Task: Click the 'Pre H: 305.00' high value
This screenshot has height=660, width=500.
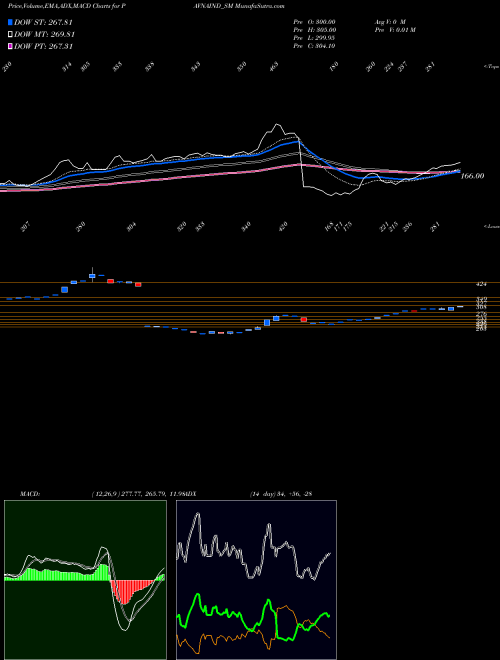Action: 314,30
